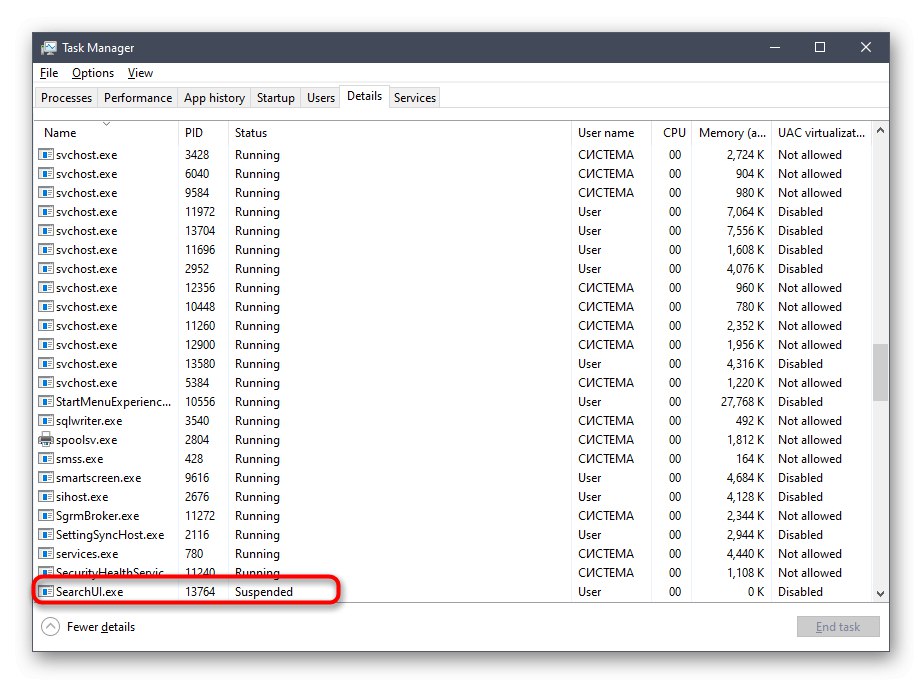
Task: Click icon of svchost.exe with PID 13704
Action: tap(46, 231)
